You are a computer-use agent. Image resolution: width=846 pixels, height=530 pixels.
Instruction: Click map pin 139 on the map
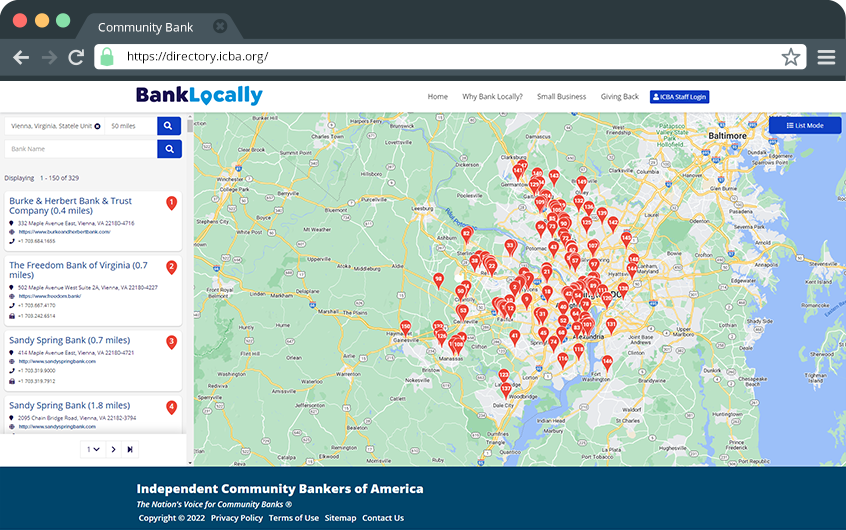602,215
